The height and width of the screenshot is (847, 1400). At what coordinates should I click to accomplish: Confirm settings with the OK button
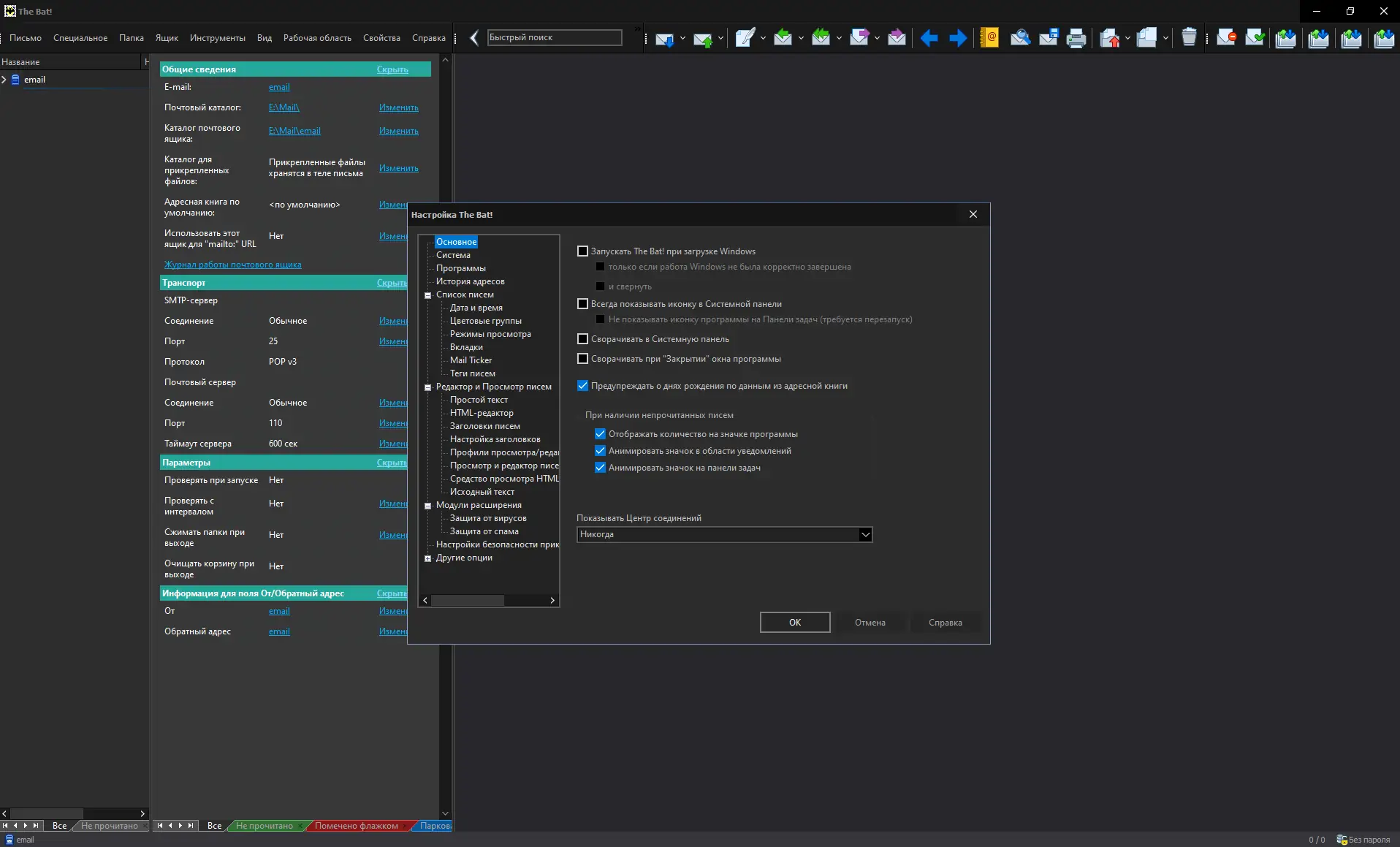coord(795,623)
